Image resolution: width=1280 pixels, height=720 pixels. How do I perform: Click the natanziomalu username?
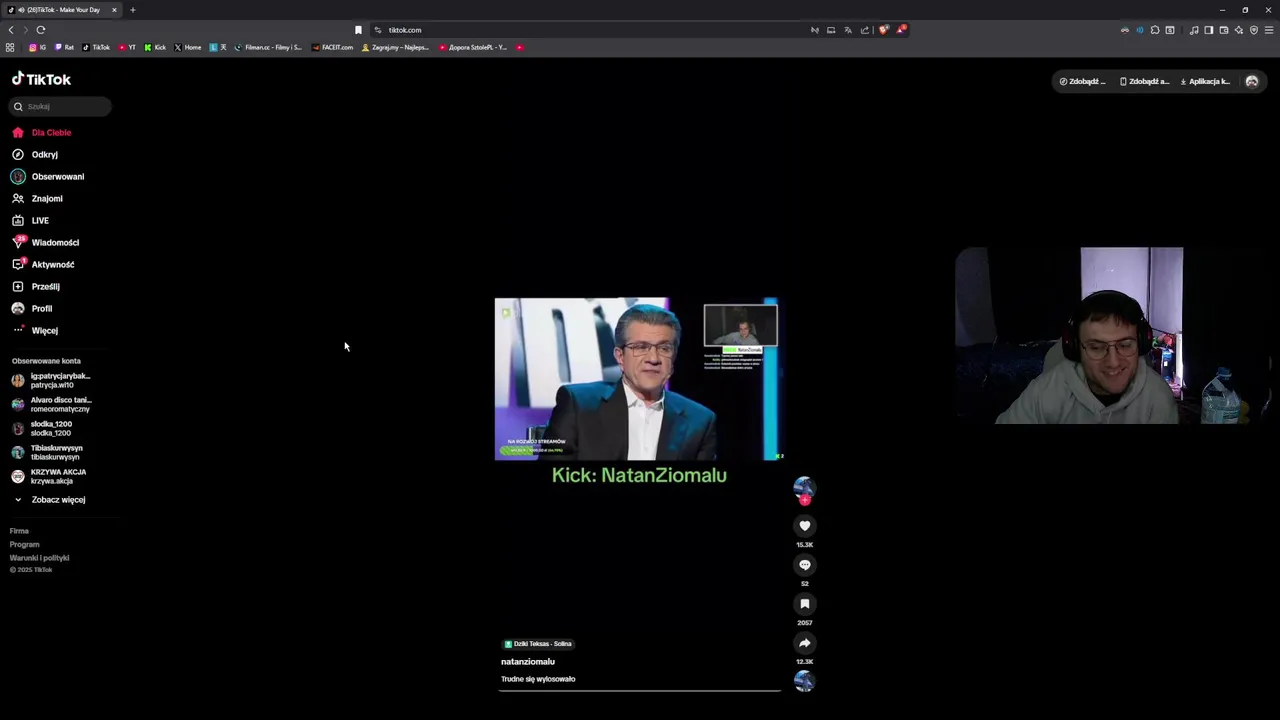(528, 661)
